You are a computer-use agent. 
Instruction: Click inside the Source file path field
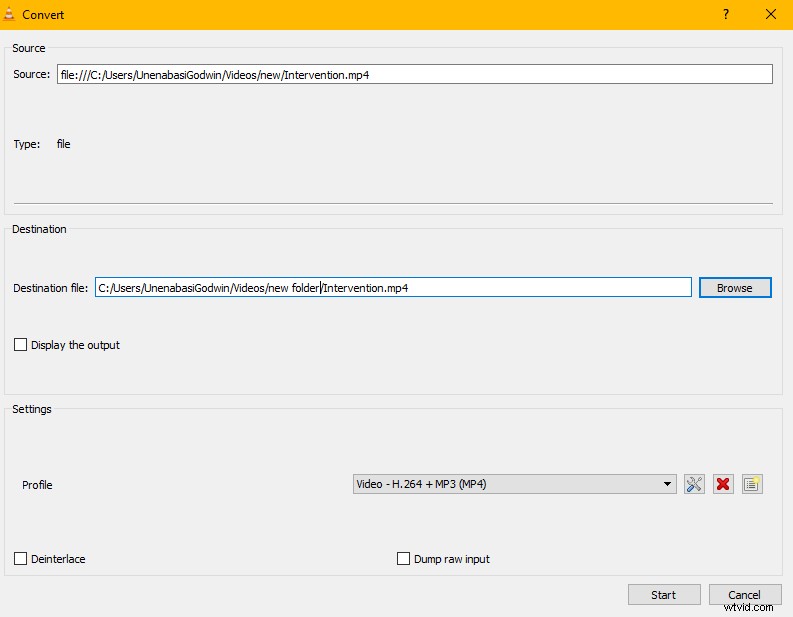click(x=414, y=74)
